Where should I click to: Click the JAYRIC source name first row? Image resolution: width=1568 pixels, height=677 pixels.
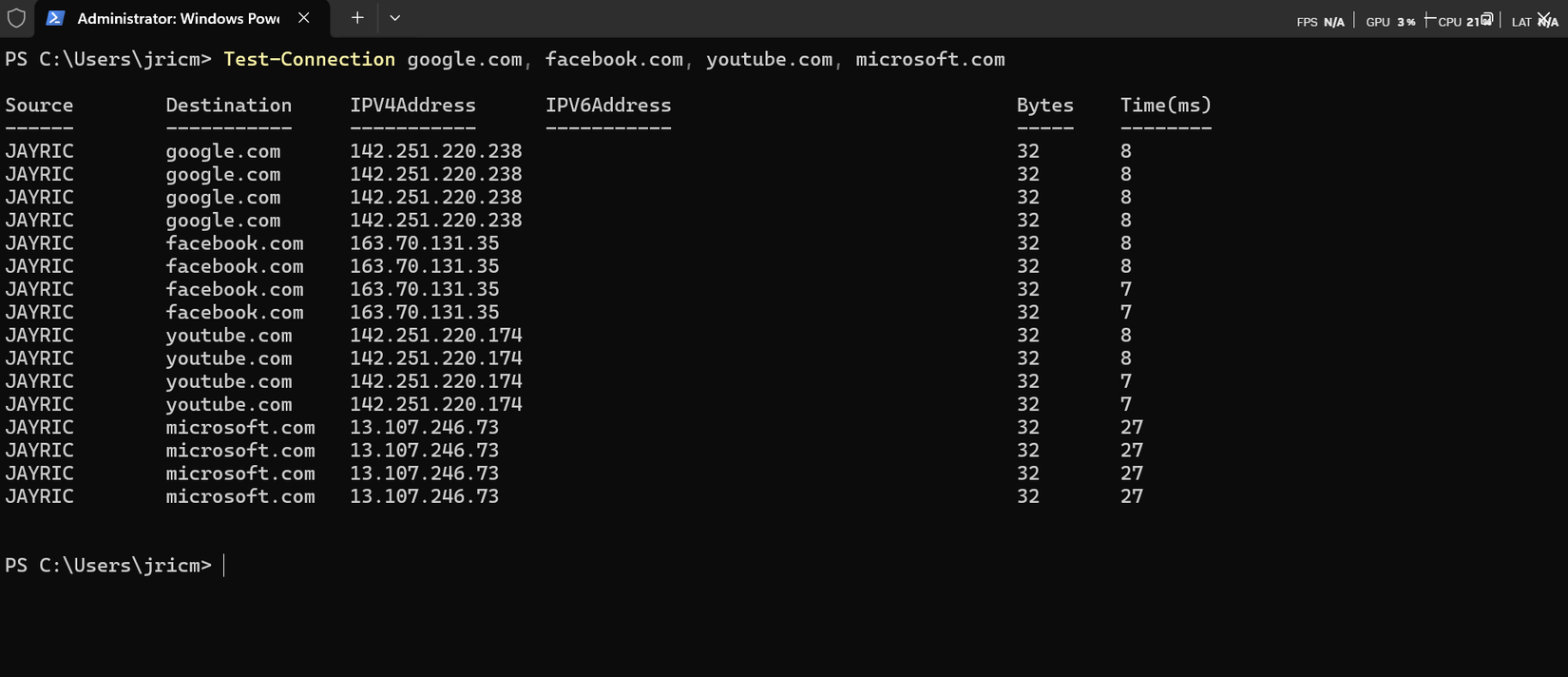click(x=39, y=151)
